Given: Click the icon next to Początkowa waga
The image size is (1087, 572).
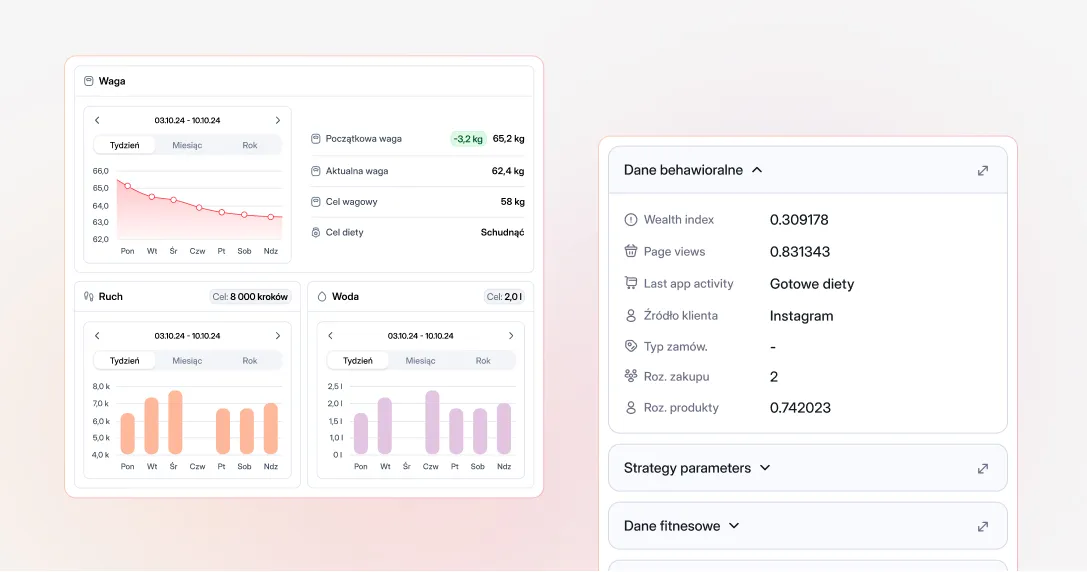Looking at the screenshot, I should click(315, 139).
